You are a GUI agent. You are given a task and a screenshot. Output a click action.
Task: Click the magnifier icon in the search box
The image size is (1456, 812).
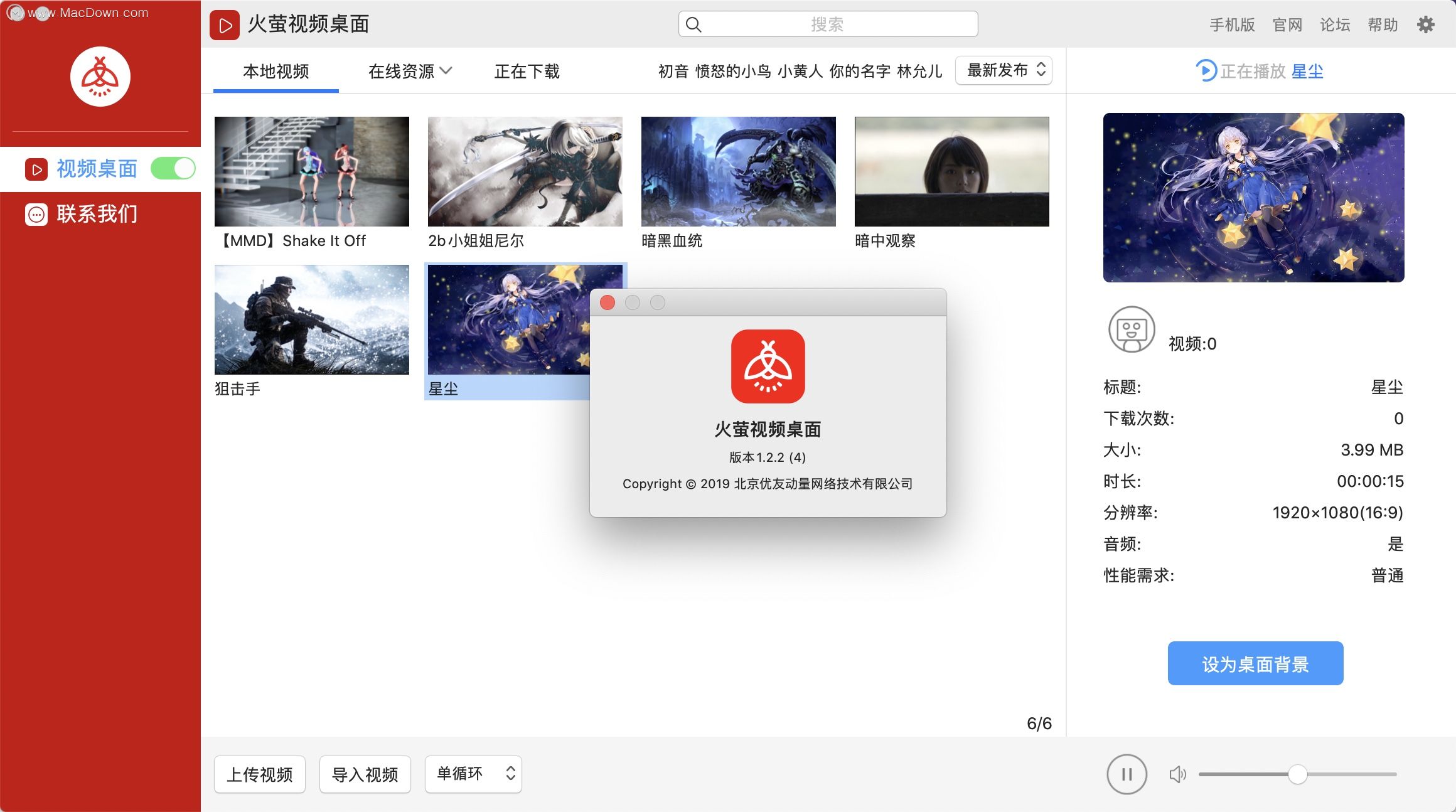tap(693, 24)
